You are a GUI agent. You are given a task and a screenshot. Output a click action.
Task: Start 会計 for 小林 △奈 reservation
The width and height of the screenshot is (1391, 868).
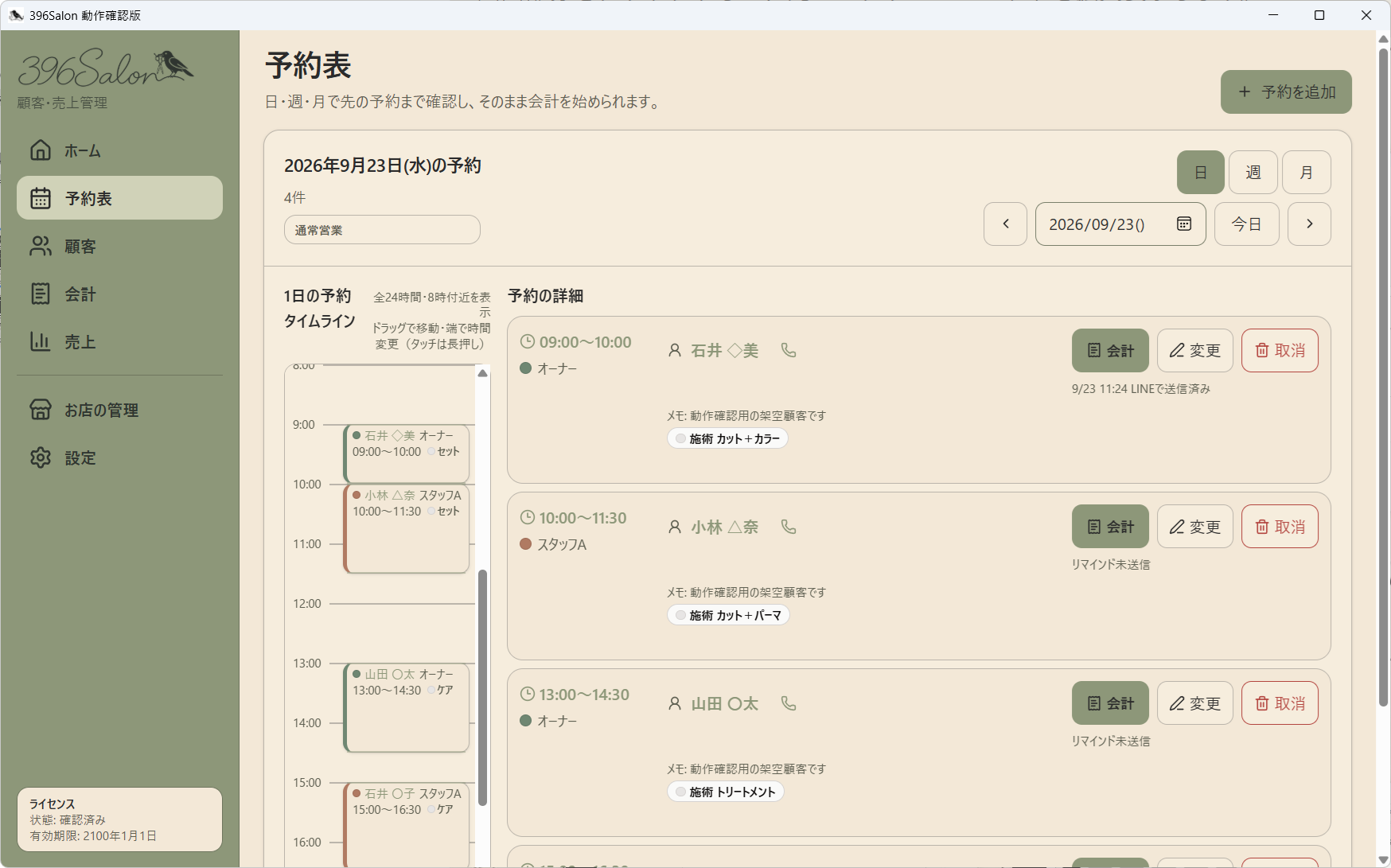[x=1110, y=527]
